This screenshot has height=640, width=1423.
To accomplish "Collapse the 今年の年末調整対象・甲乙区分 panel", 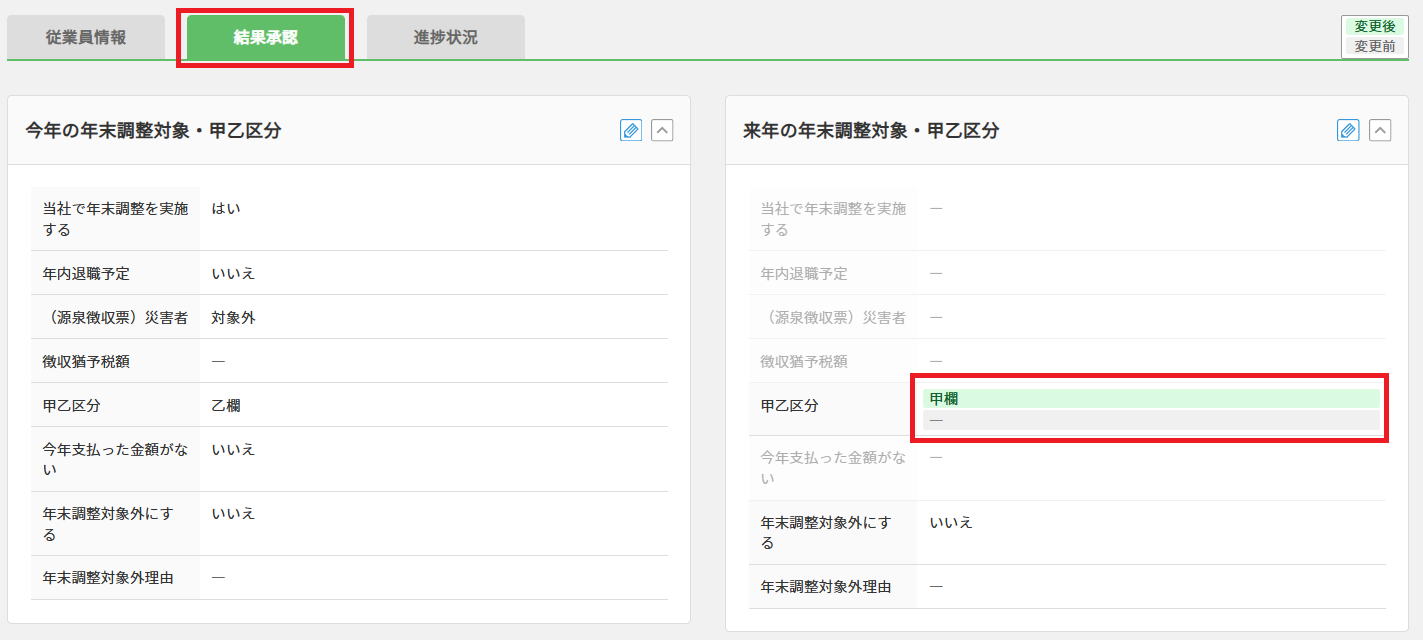I will (x=662, y=130).
